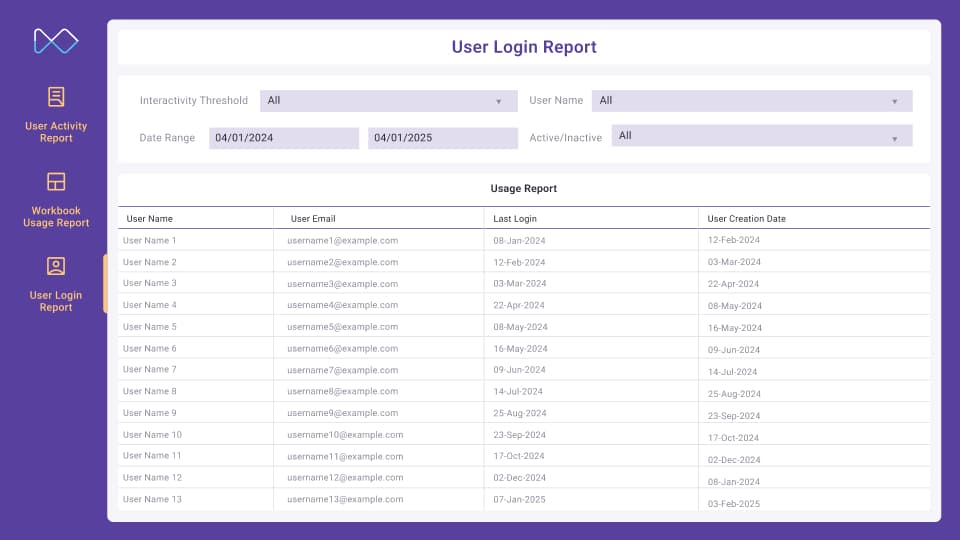
Task: Edit start date 04/01/2024 field
Action: (284, 138)
